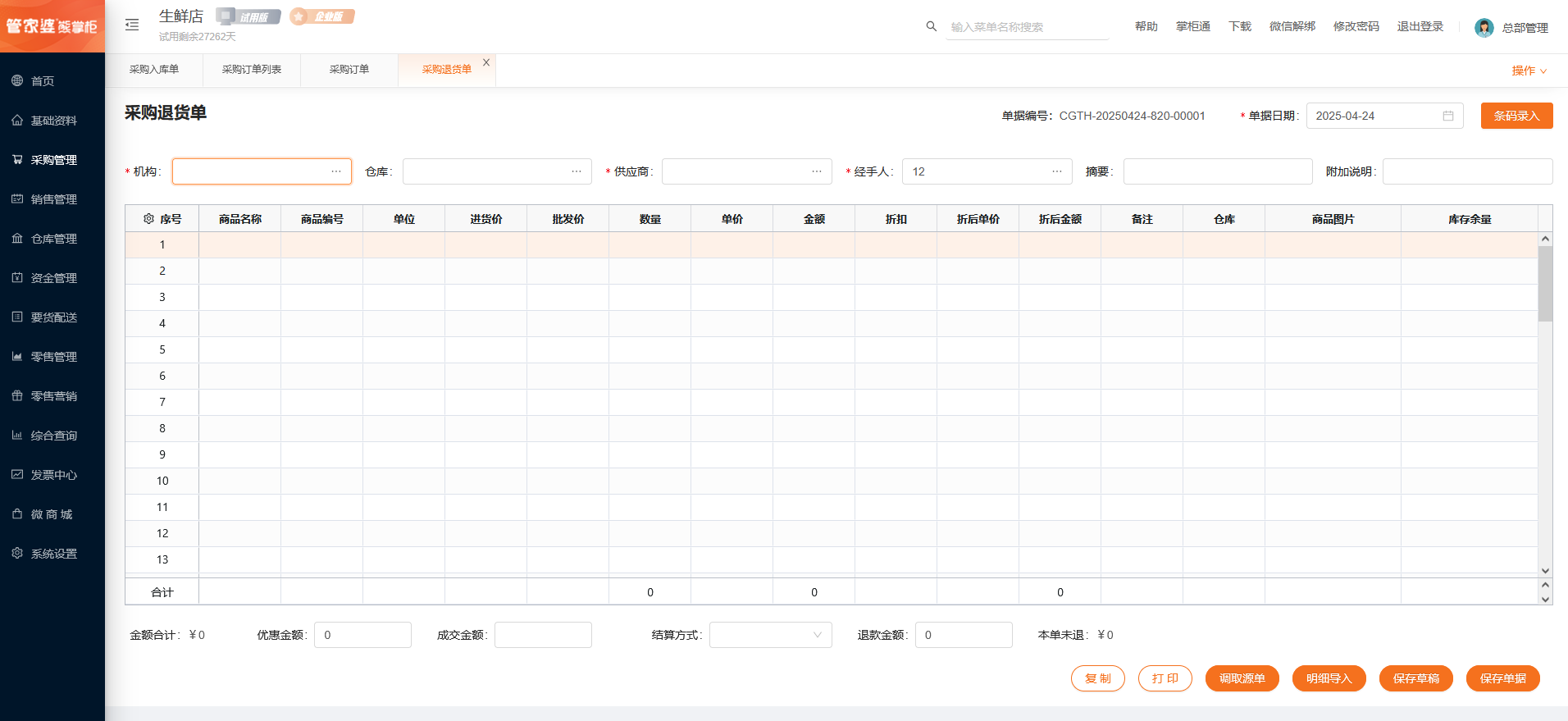Expand the 操作 dropdown menu
The height and width of the screenshot is (721, 1568).
click(1529, 71)
